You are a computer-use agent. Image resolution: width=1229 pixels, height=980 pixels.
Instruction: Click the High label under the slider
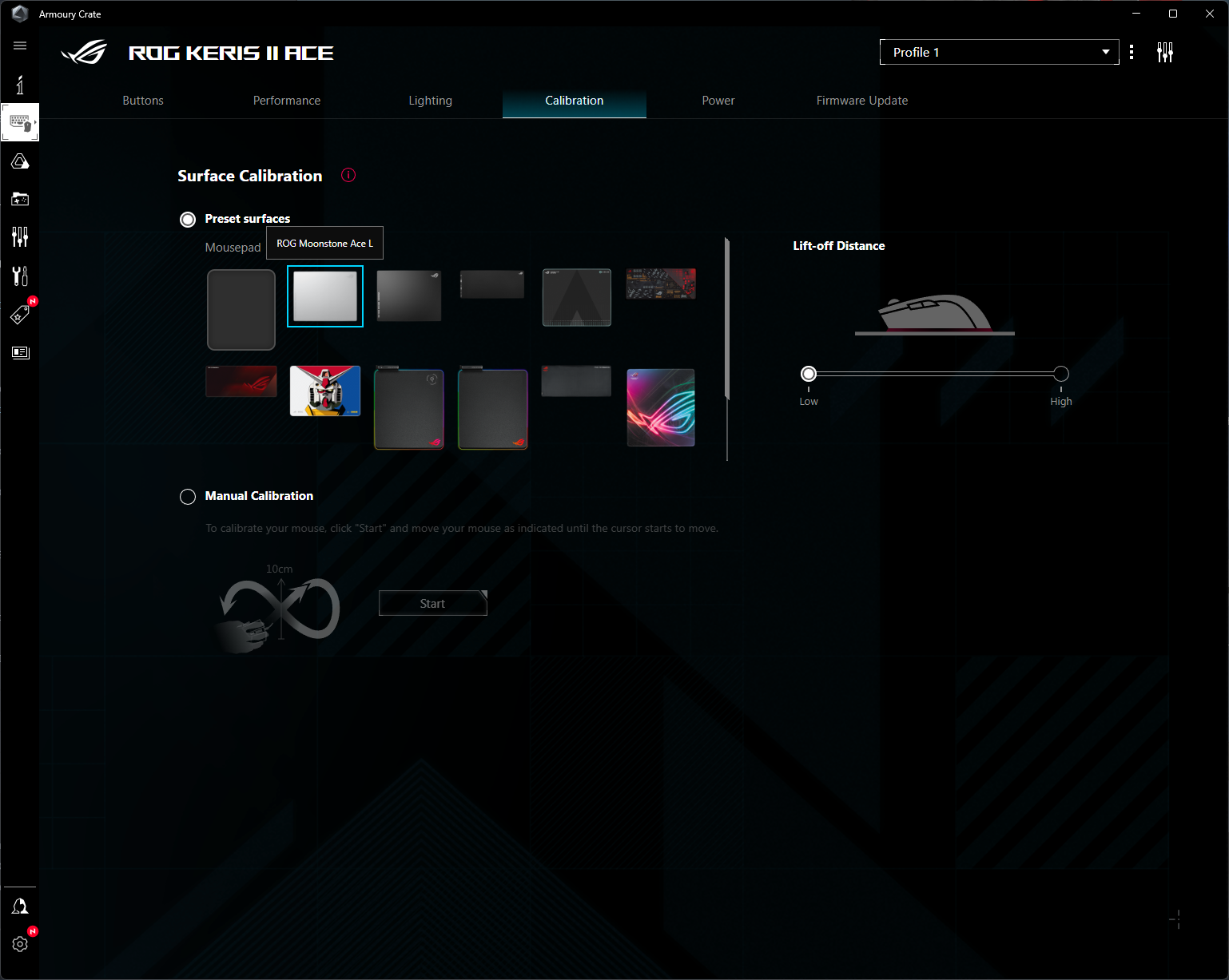tap(1061, 402)
